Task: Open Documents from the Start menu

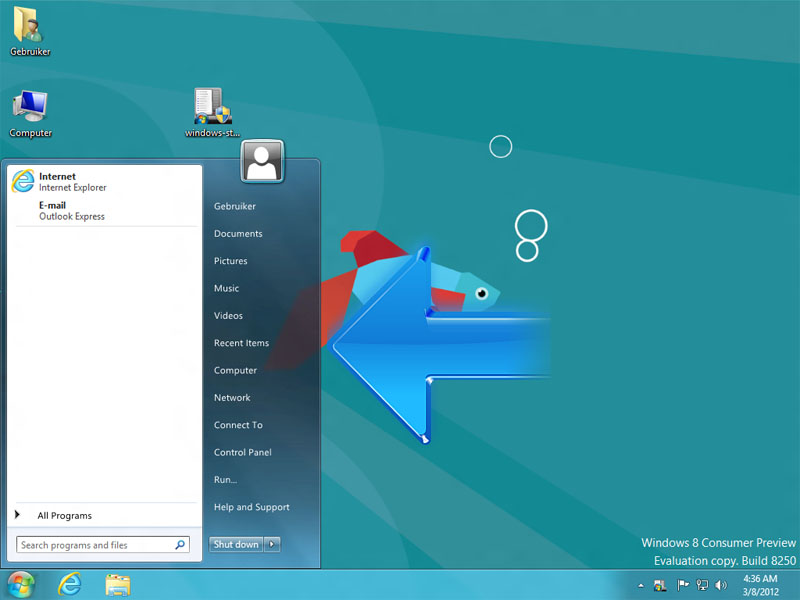Action: 238,234
